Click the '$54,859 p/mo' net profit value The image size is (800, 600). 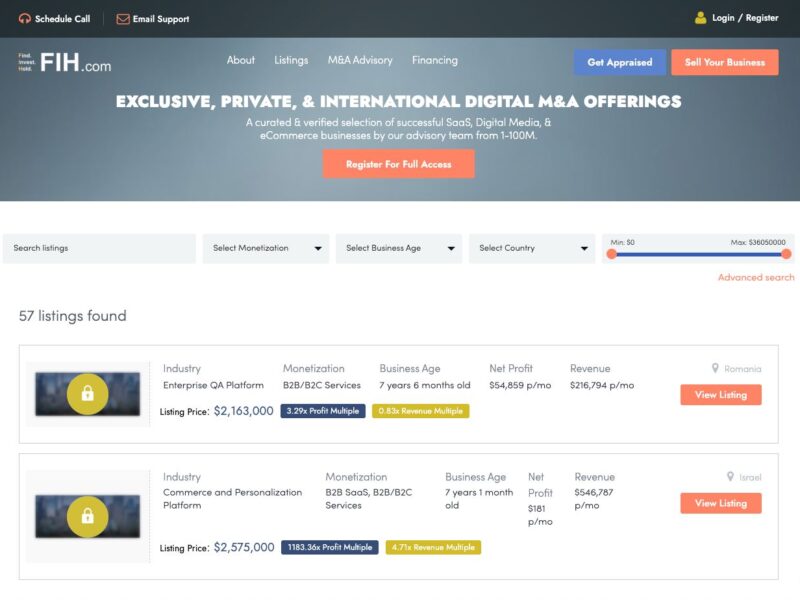point(520,385)
